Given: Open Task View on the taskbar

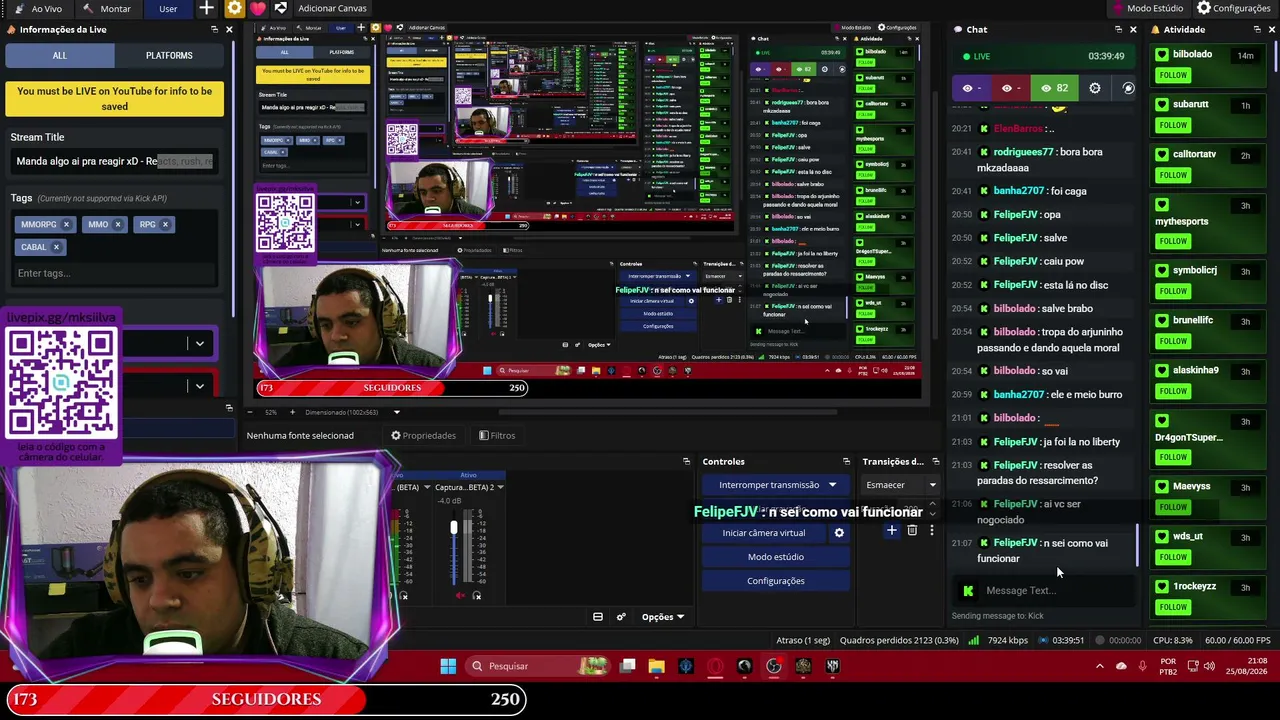Looking at the screenshot, I should (627, 666).
